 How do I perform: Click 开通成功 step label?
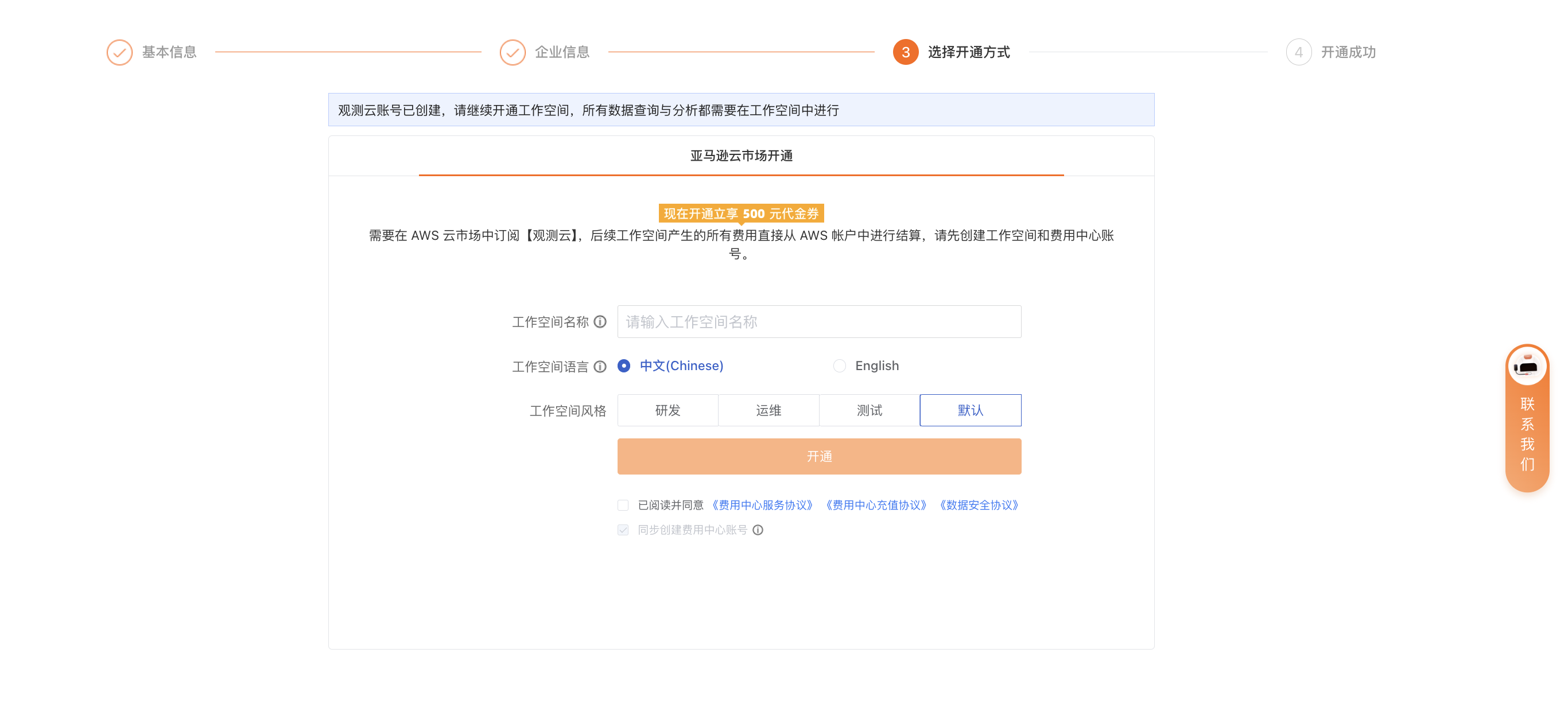(x=1348, y=52)
